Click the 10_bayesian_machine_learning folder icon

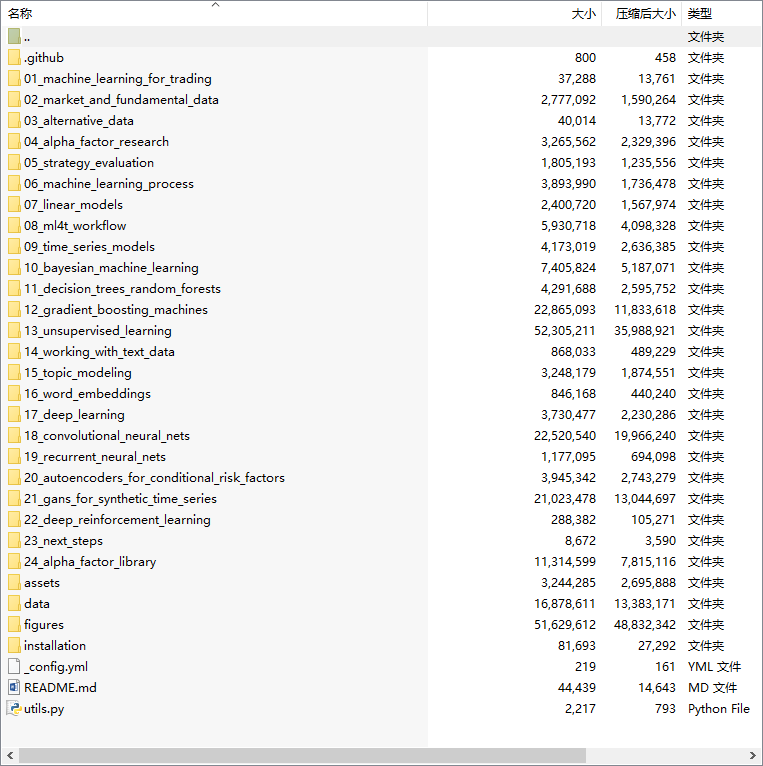(14, 267)
